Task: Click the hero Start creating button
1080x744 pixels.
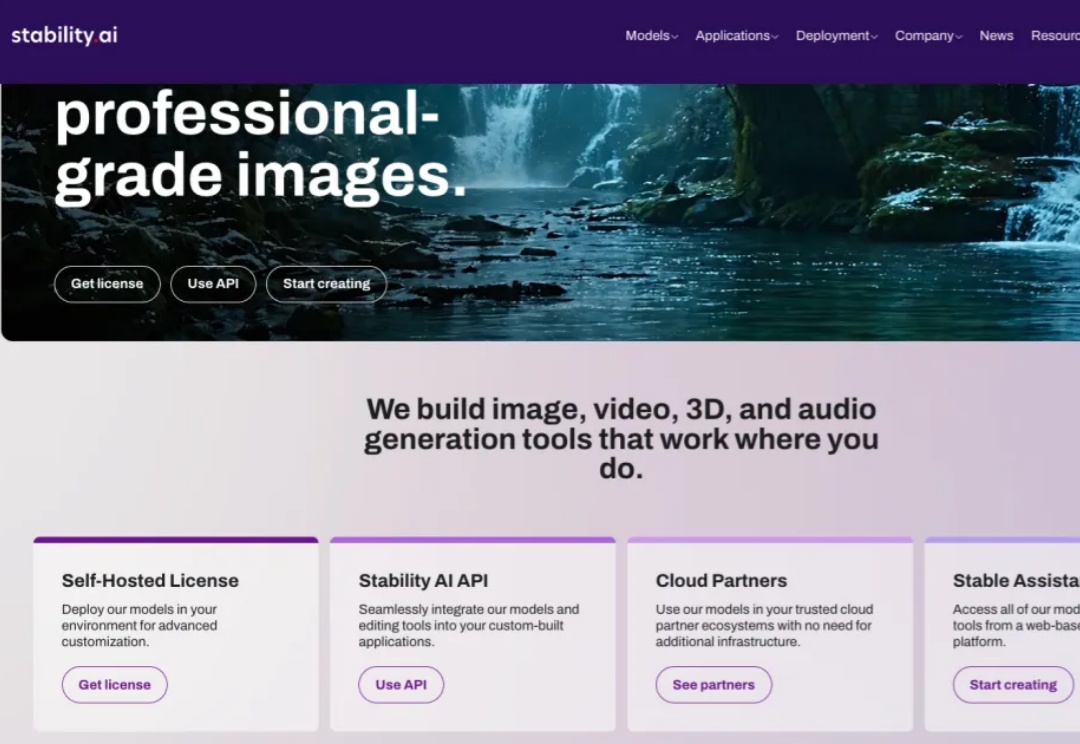Action: point(326,284)
